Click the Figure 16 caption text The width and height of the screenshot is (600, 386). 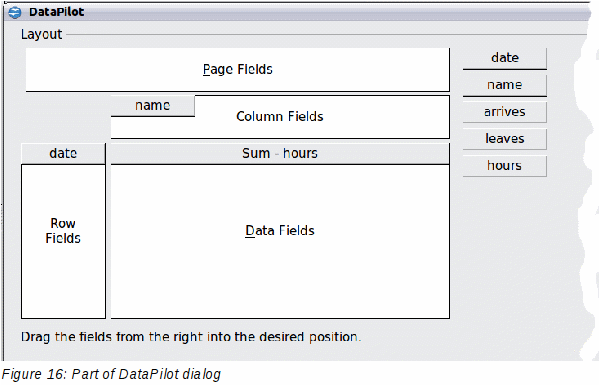click(111, 374)
